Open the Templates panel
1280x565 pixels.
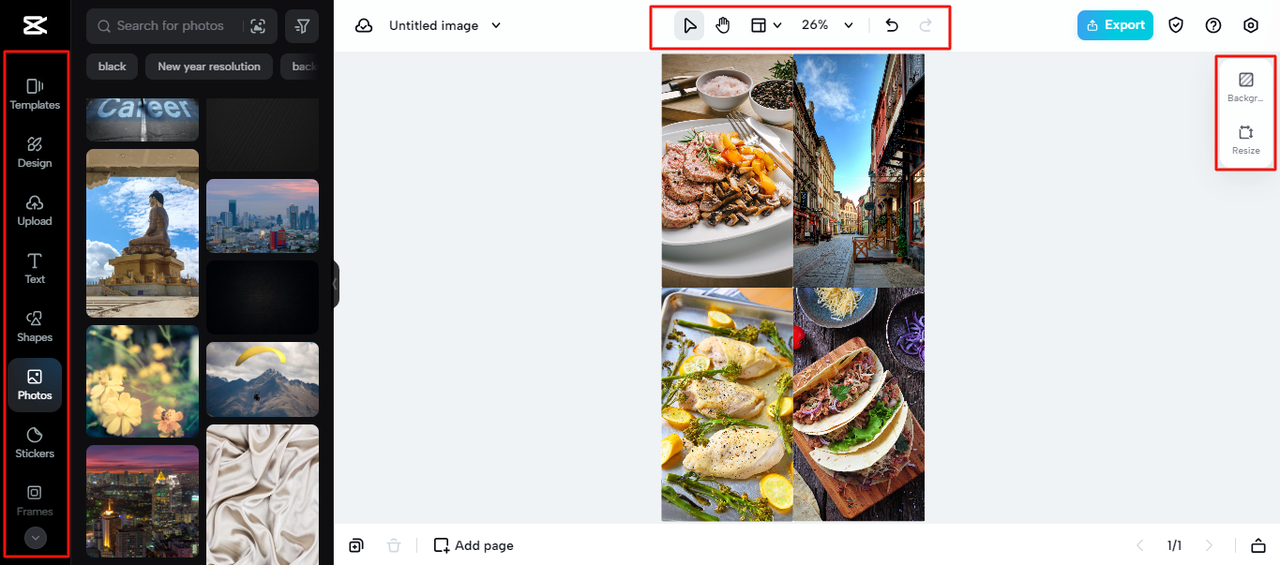pos(35,94)
